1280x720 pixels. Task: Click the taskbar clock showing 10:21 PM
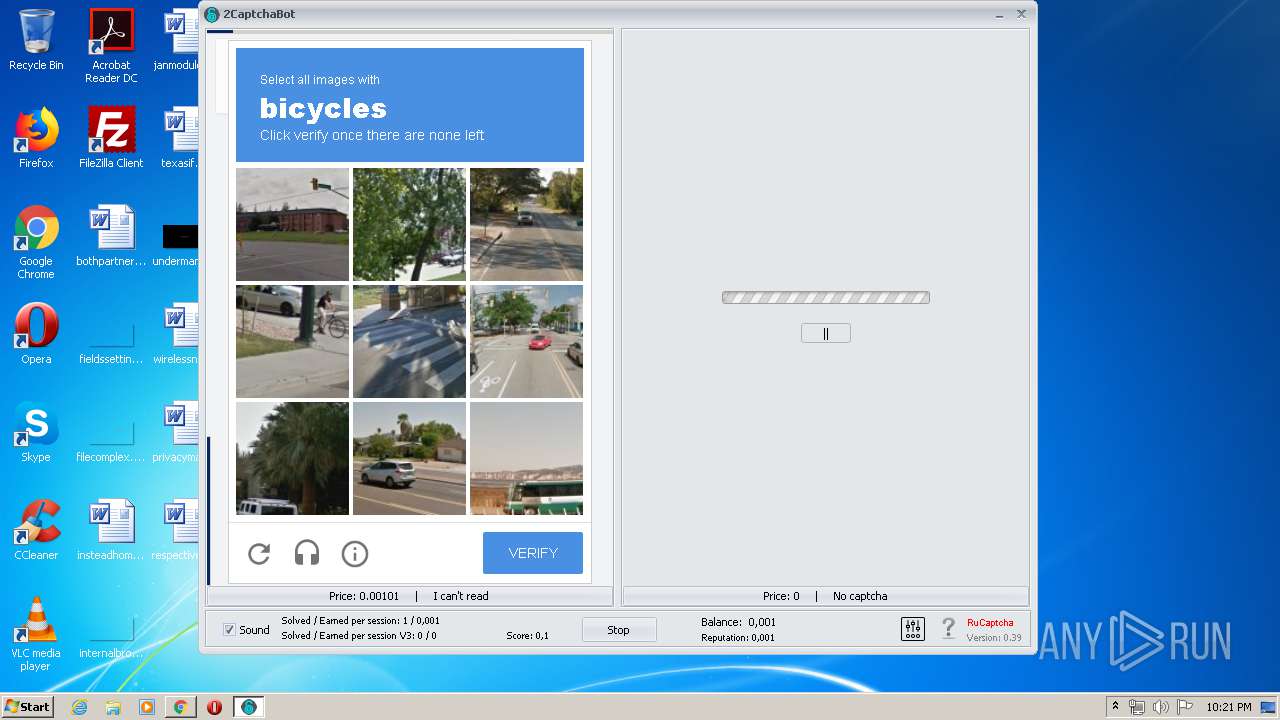(1228, 707)
